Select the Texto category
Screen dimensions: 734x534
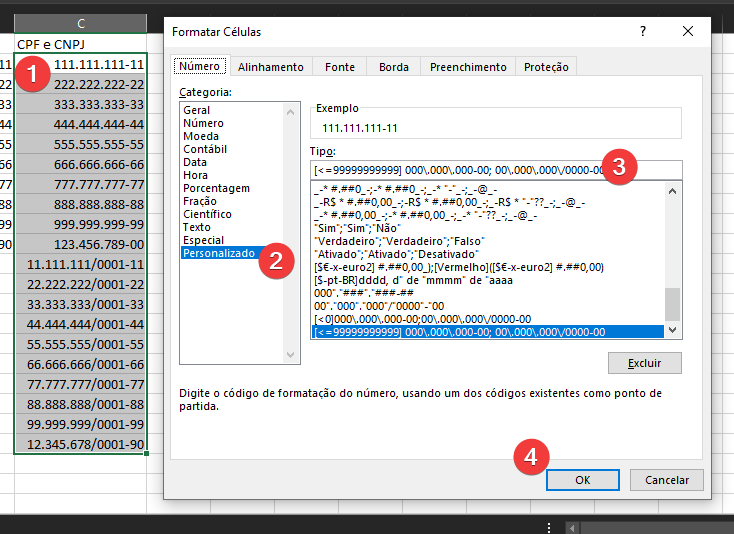click(x=232, y=227)
